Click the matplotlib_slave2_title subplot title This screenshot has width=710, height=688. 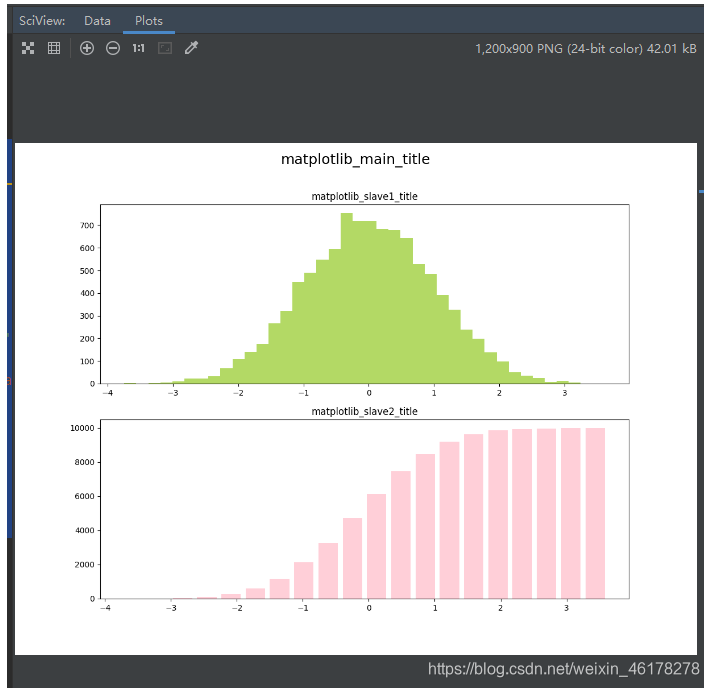[365, 411]
